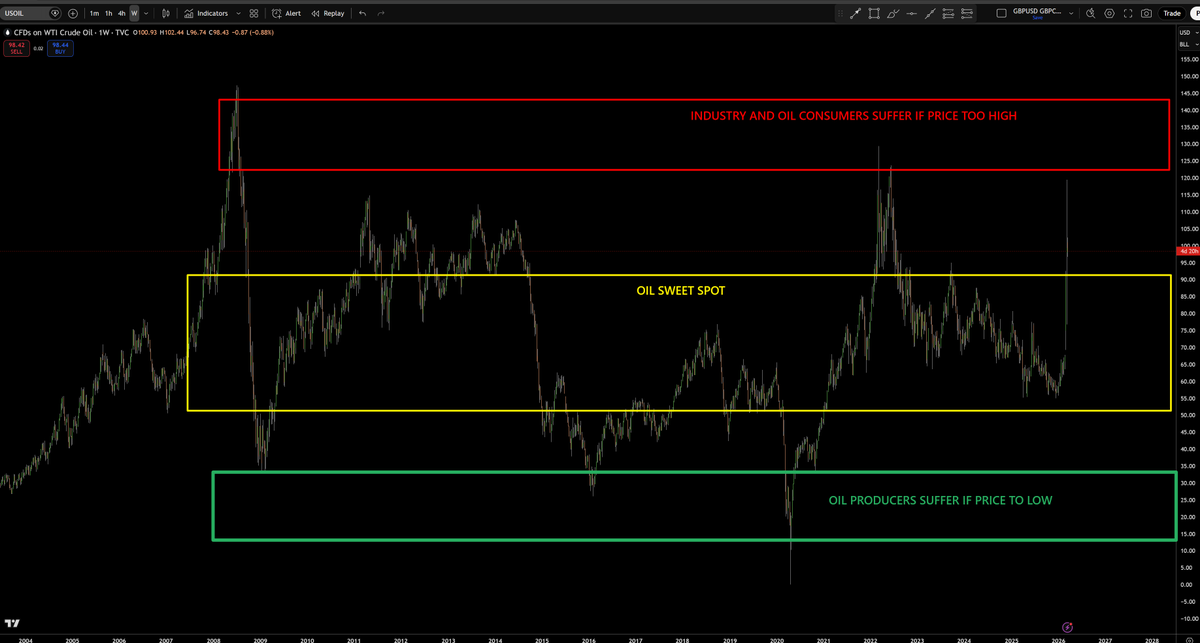
Task: Start bar Replay mode
Action: click(328, 14)
